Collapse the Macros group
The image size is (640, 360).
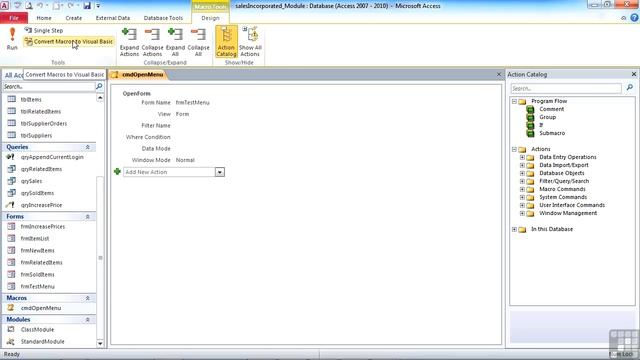pyautogui.click(x=87, y=298)
